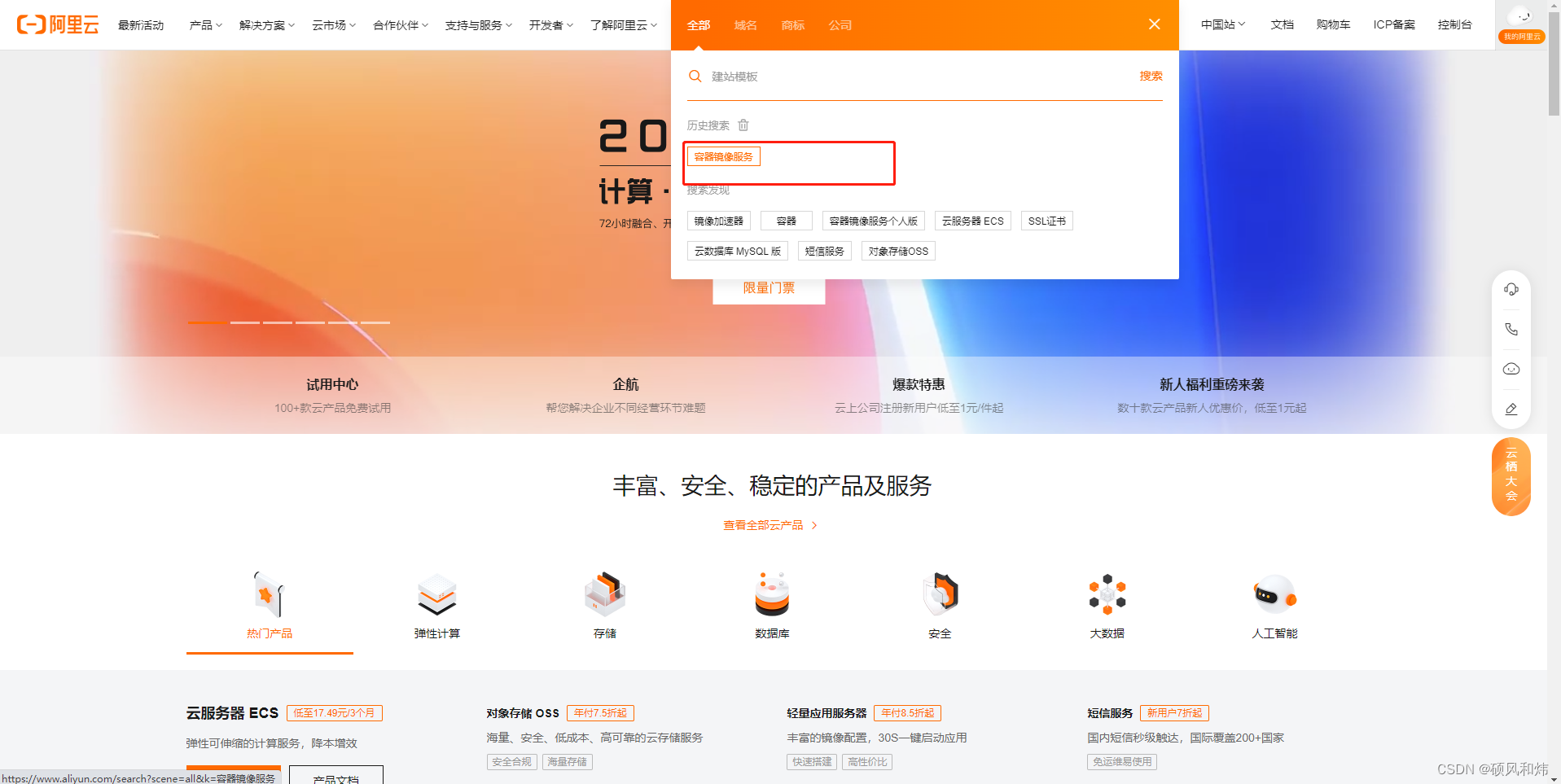Switch to the 域名 search tab
This screenshot has height=784, width=1561.
(x=745, y=25)
